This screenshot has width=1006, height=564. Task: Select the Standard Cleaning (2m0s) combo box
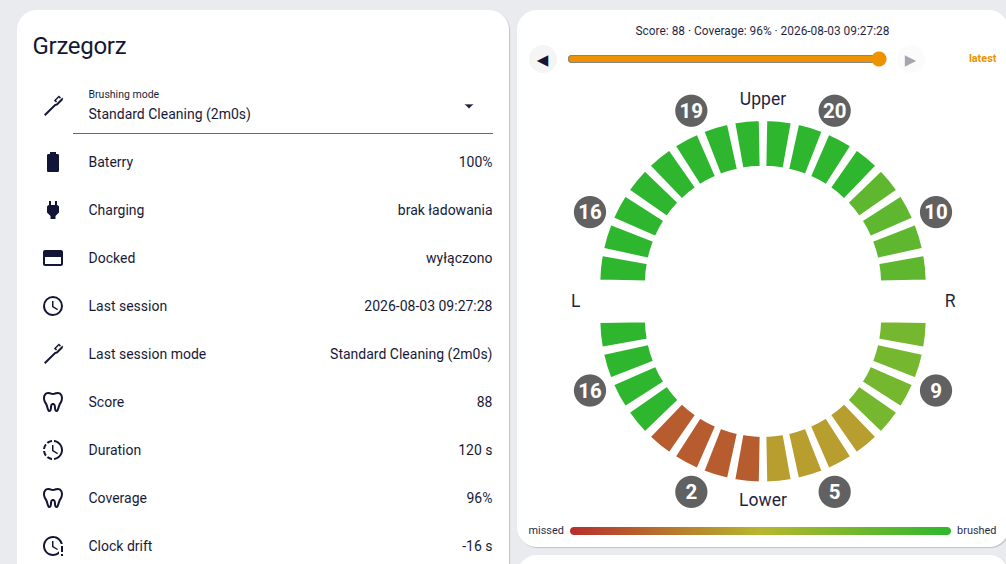[x=283, y=108]
